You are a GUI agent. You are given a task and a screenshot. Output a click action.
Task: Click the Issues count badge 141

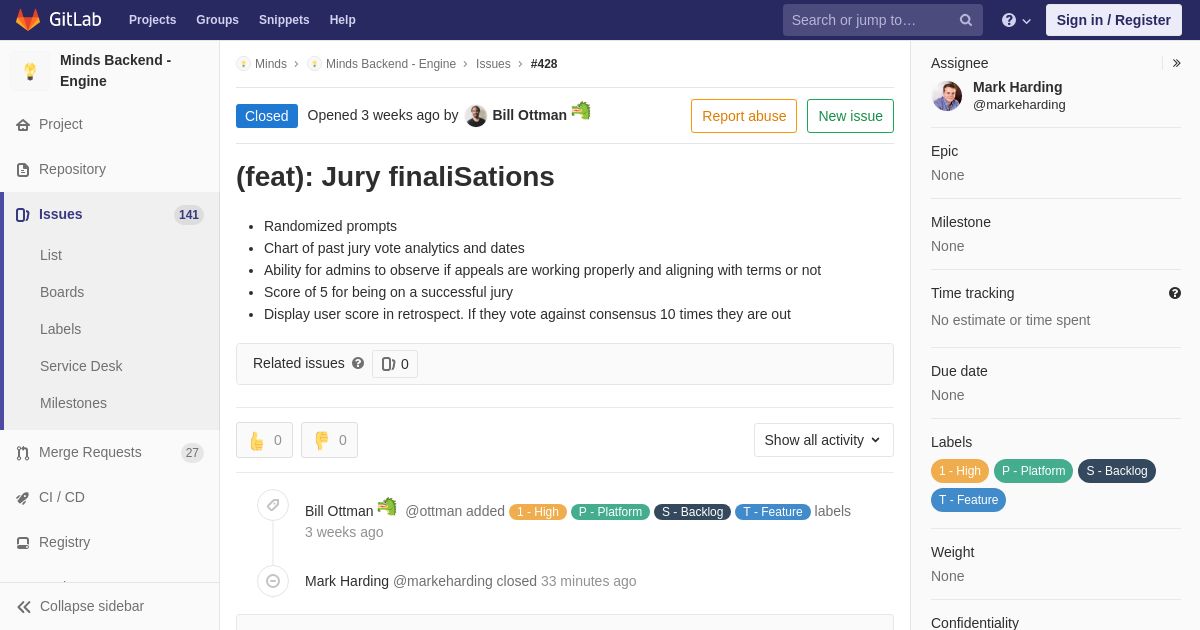tap(189, 215)
